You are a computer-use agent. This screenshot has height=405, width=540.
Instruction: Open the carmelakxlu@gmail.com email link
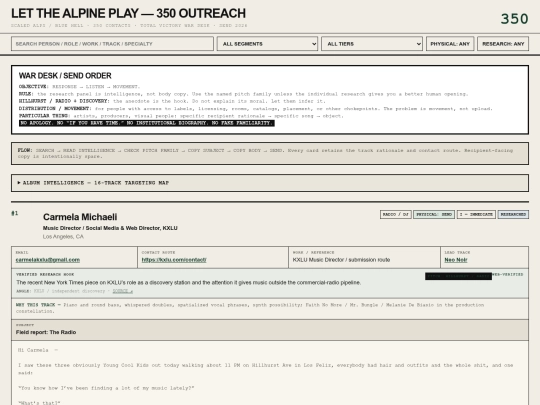(48, 260)
